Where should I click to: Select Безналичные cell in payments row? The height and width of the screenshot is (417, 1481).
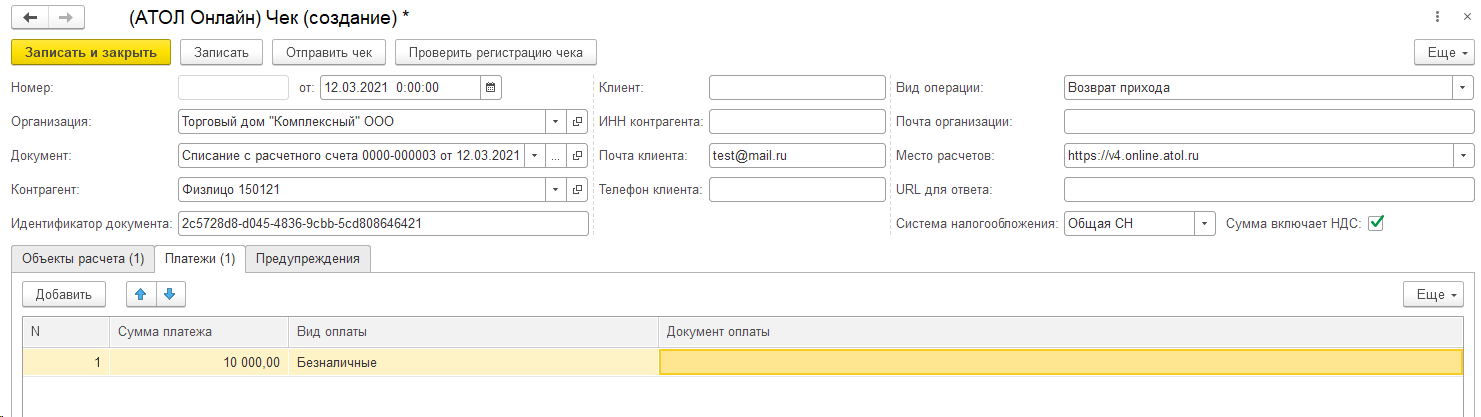[474, 362]
